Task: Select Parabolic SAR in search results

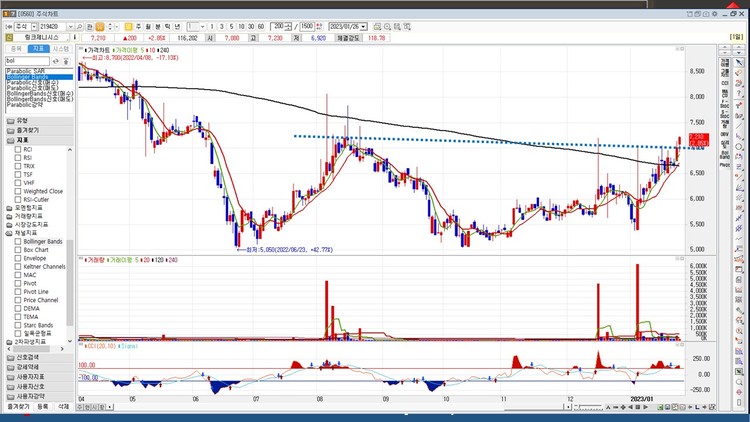Action: (39, 71)
